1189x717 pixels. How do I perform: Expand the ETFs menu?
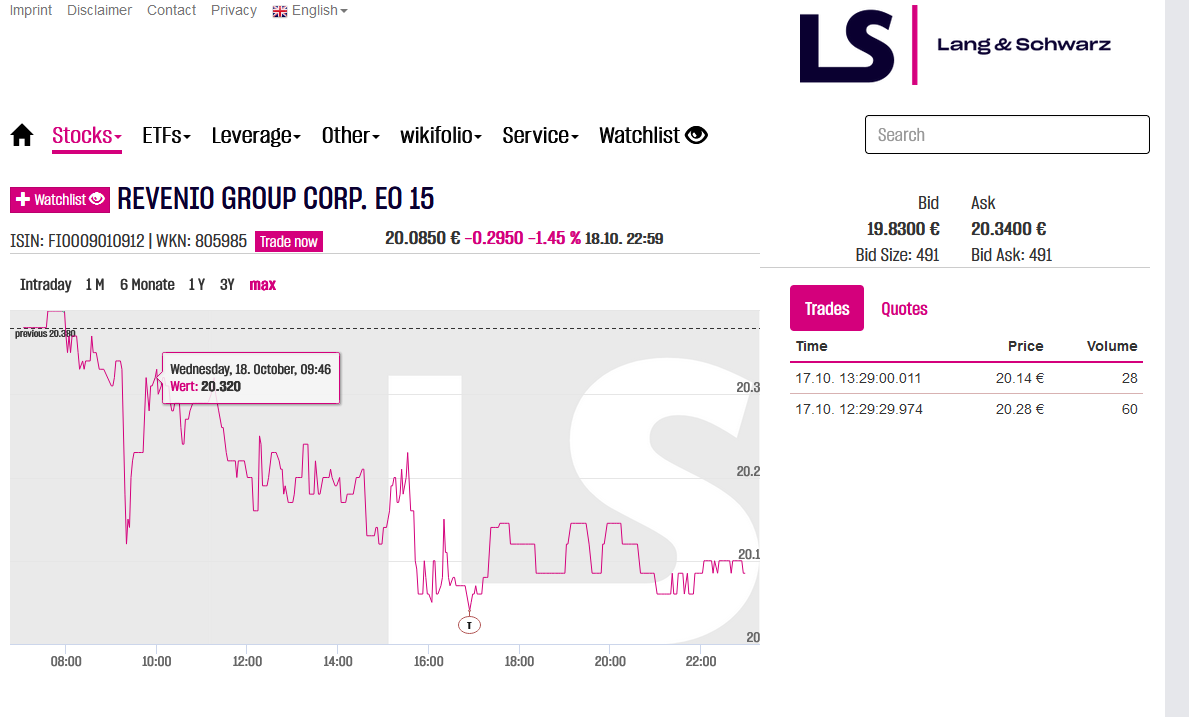pyautogui.click(x=166, y=135)
